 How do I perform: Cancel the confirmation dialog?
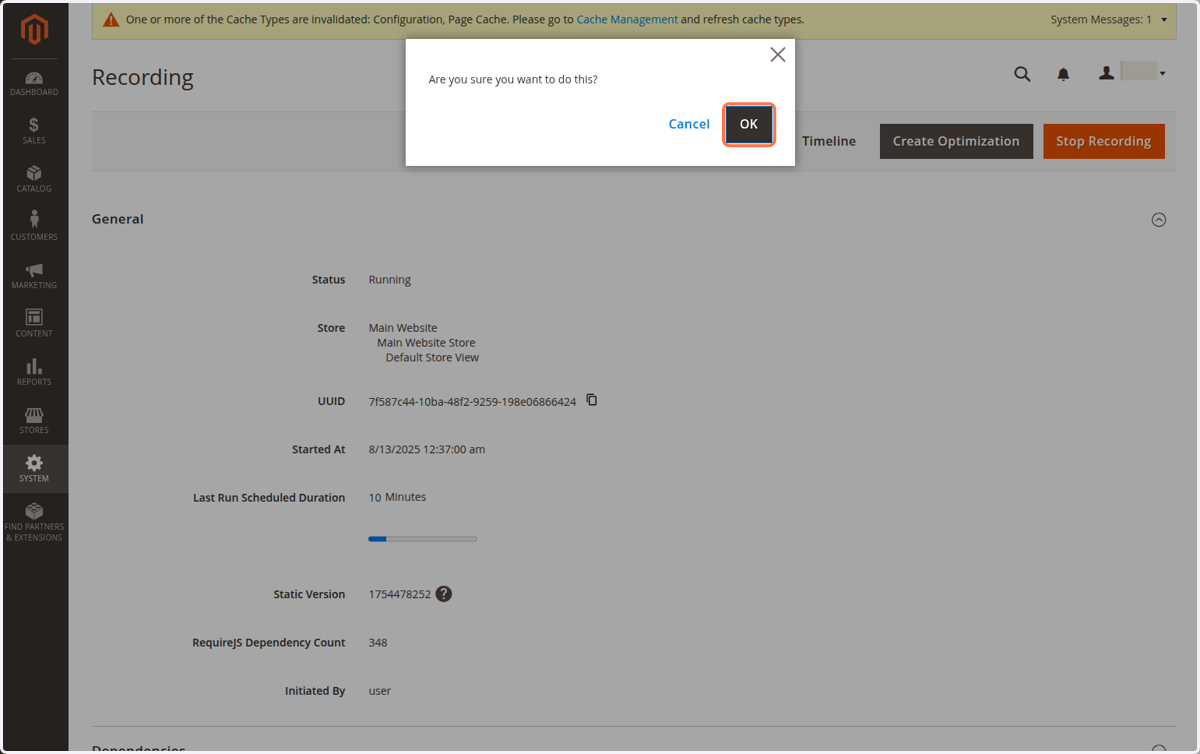point(689,124)
